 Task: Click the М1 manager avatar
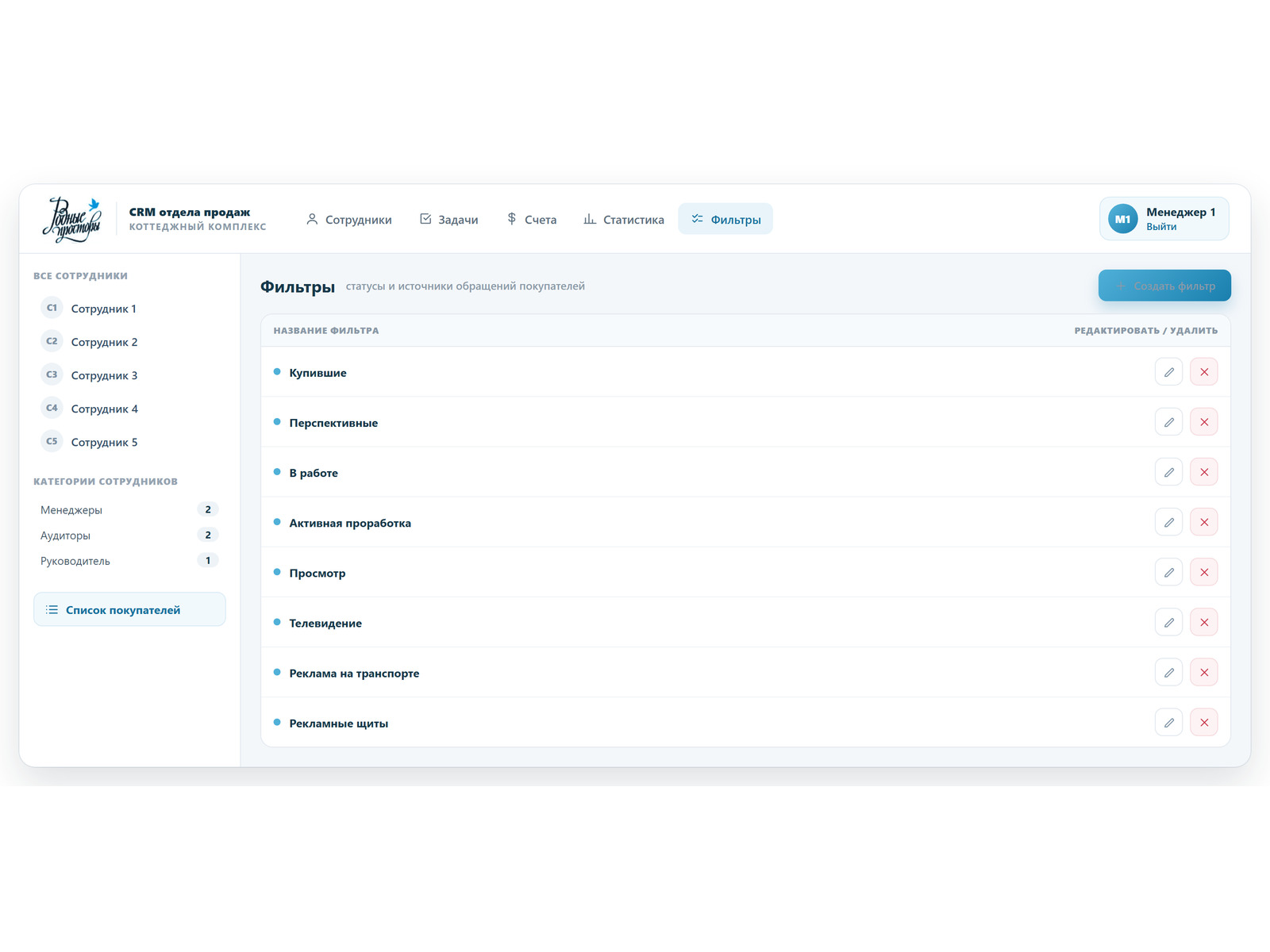click(1122, 219)
